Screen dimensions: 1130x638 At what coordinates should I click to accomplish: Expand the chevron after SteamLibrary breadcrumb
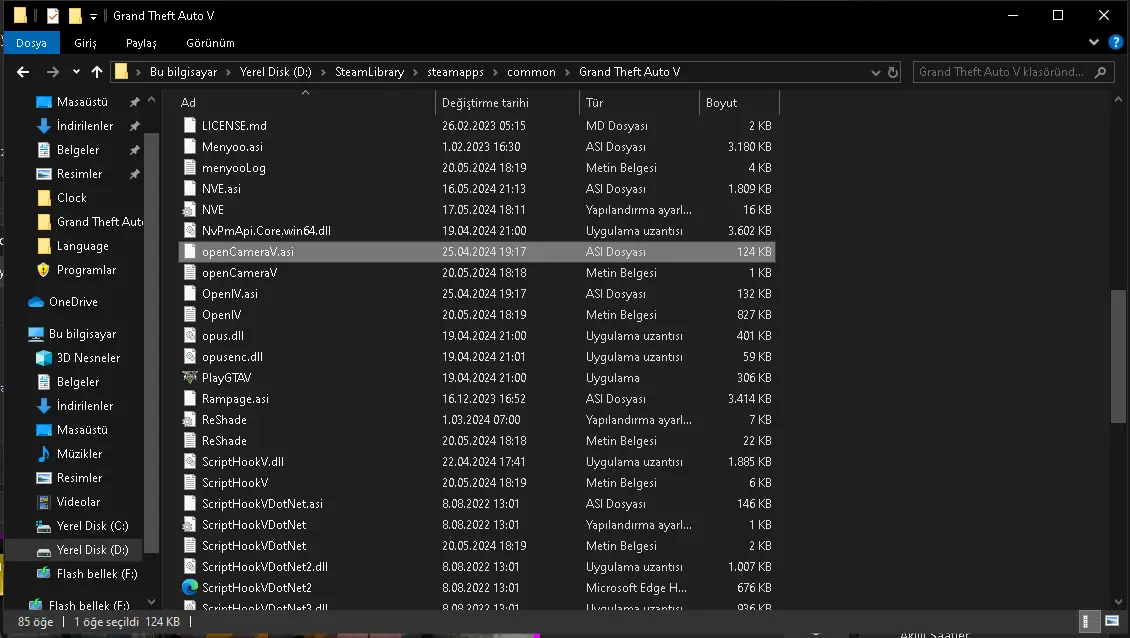coord(416,72)
